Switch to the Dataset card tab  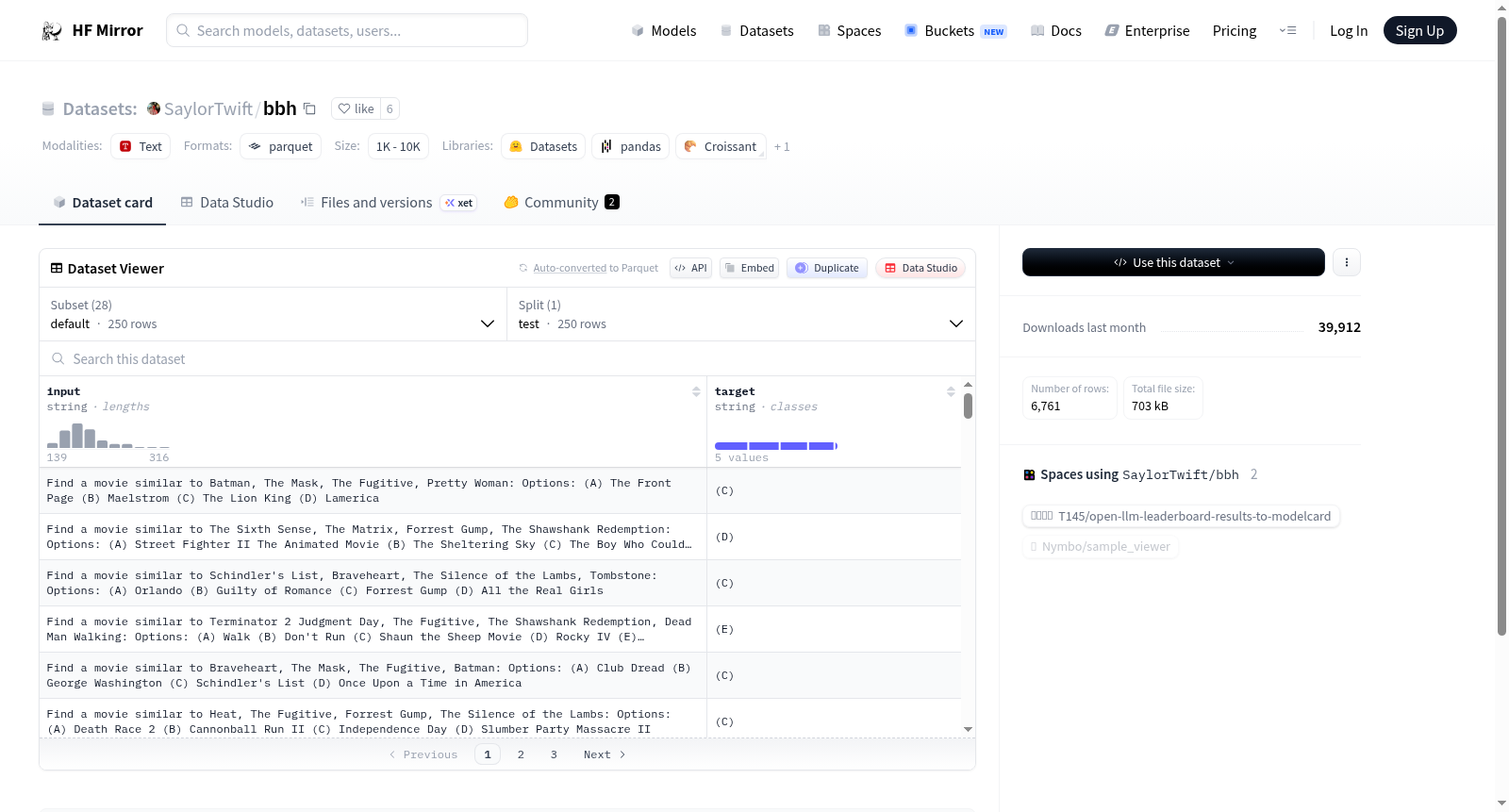point(102,203)
